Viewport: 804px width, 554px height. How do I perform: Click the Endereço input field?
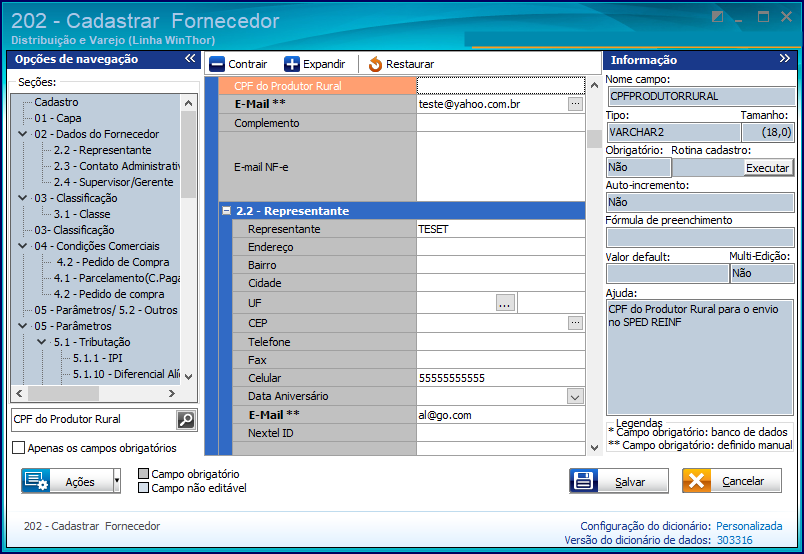(x=500, y=247)
